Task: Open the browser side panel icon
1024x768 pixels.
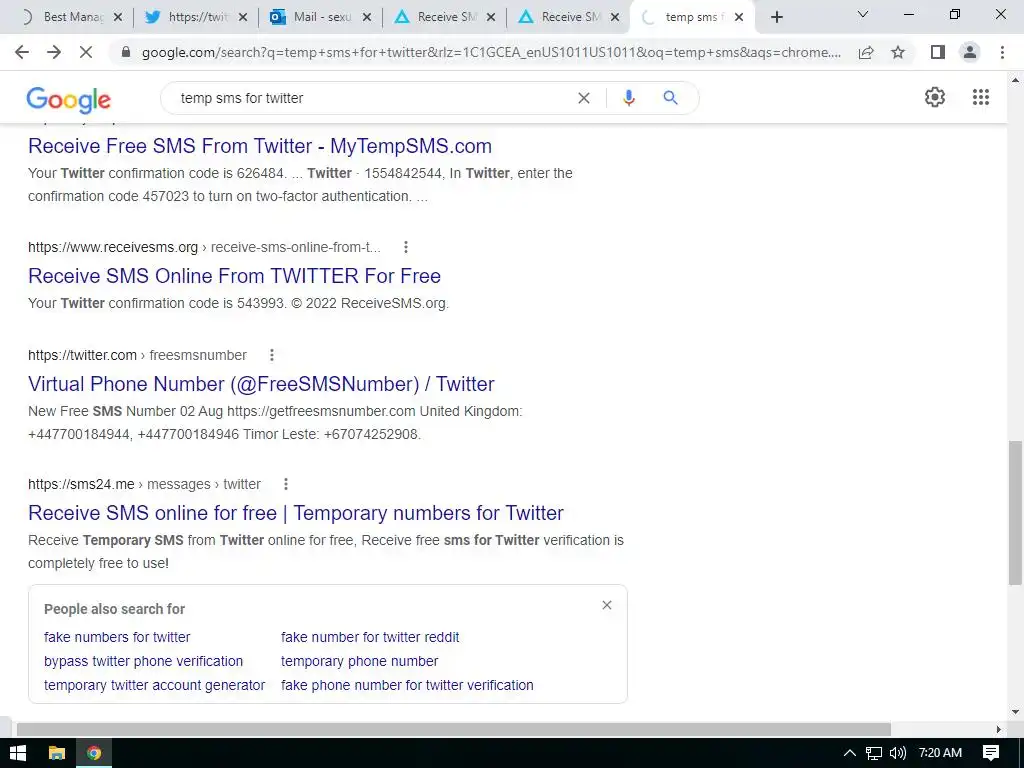Action: tap(938, 52)
